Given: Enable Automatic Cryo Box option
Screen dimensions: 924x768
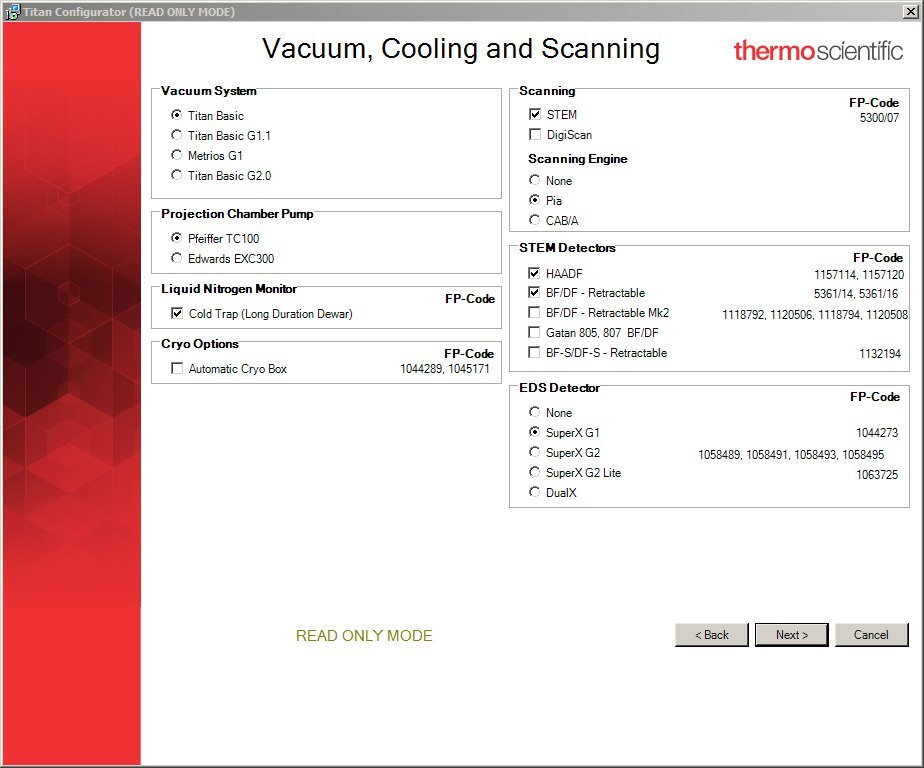Looking at the screenshot, I should (x=177, y=369).
